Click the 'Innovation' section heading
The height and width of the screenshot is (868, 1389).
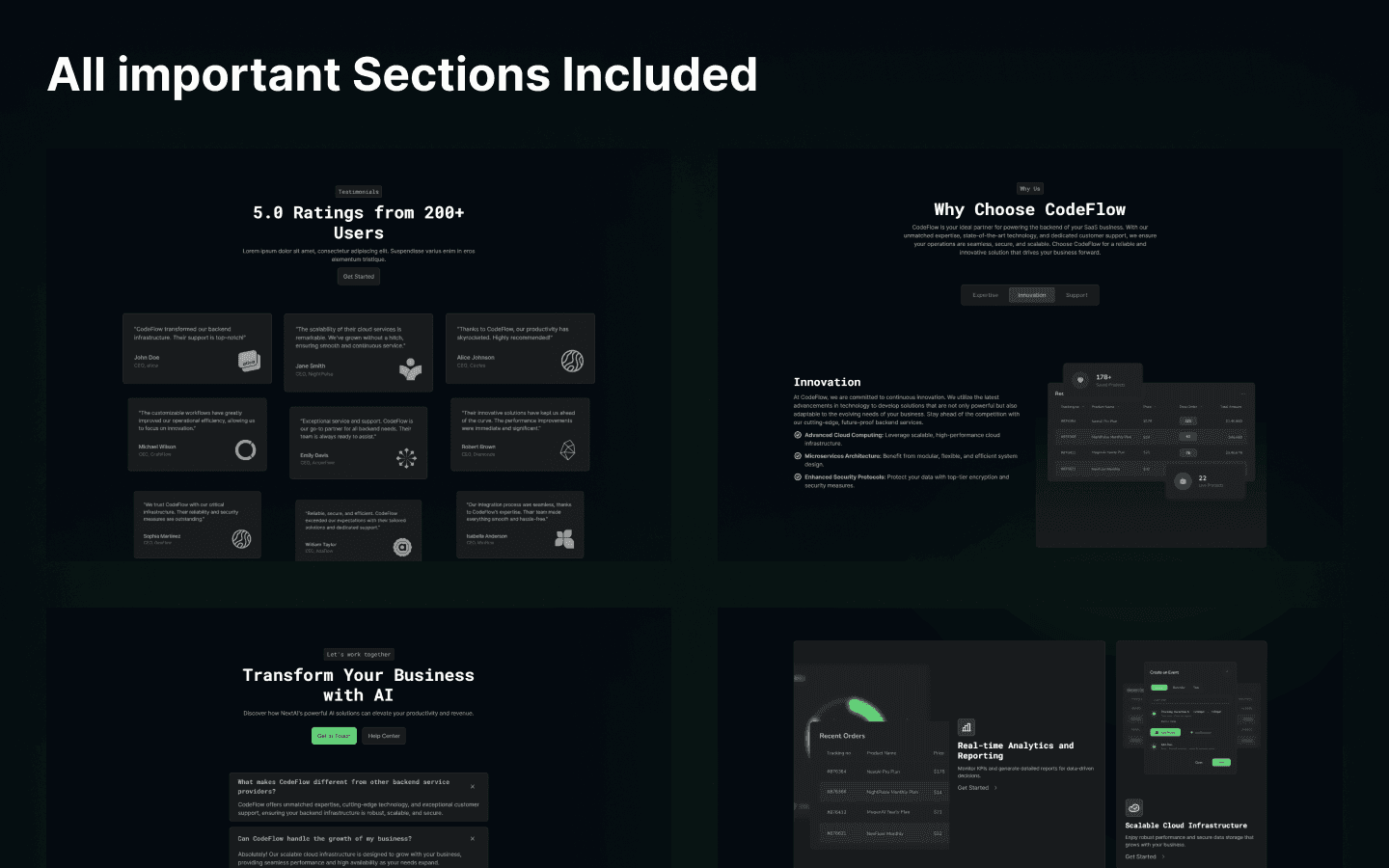point(828,382)
